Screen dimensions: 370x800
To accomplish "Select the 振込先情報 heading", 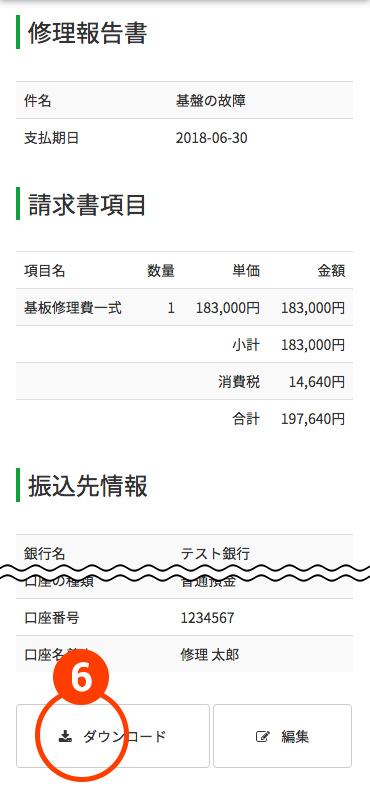I will click(87, 486).
